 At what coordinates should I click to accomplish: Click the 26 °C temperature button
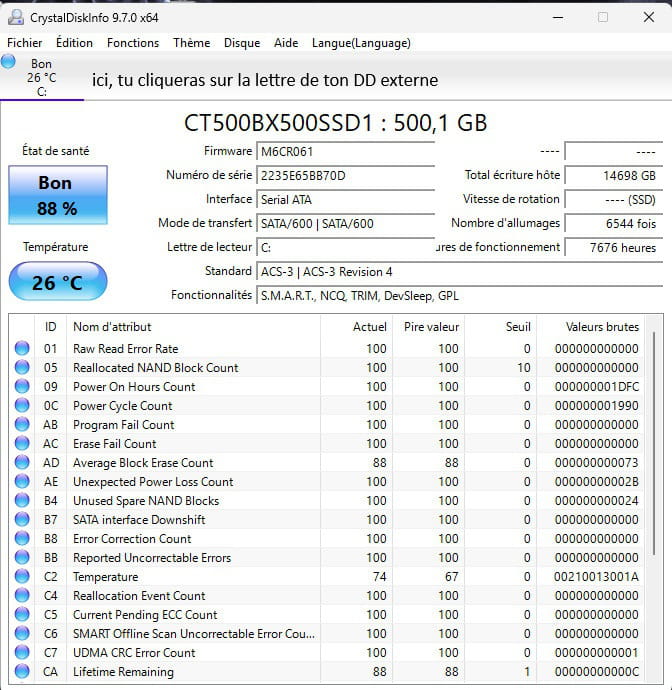pos(58,282)
